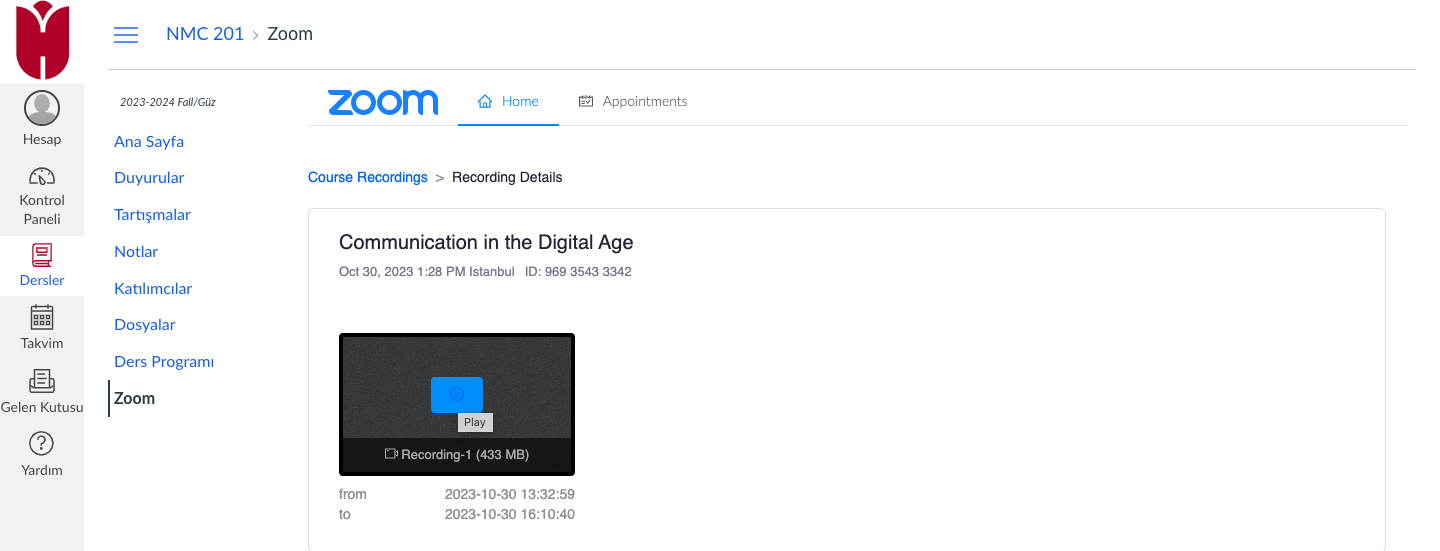This screenshot has width=1440, height=551.
Task: Click the camera icon beside Recording-1
Action: [x=391, y=454]
